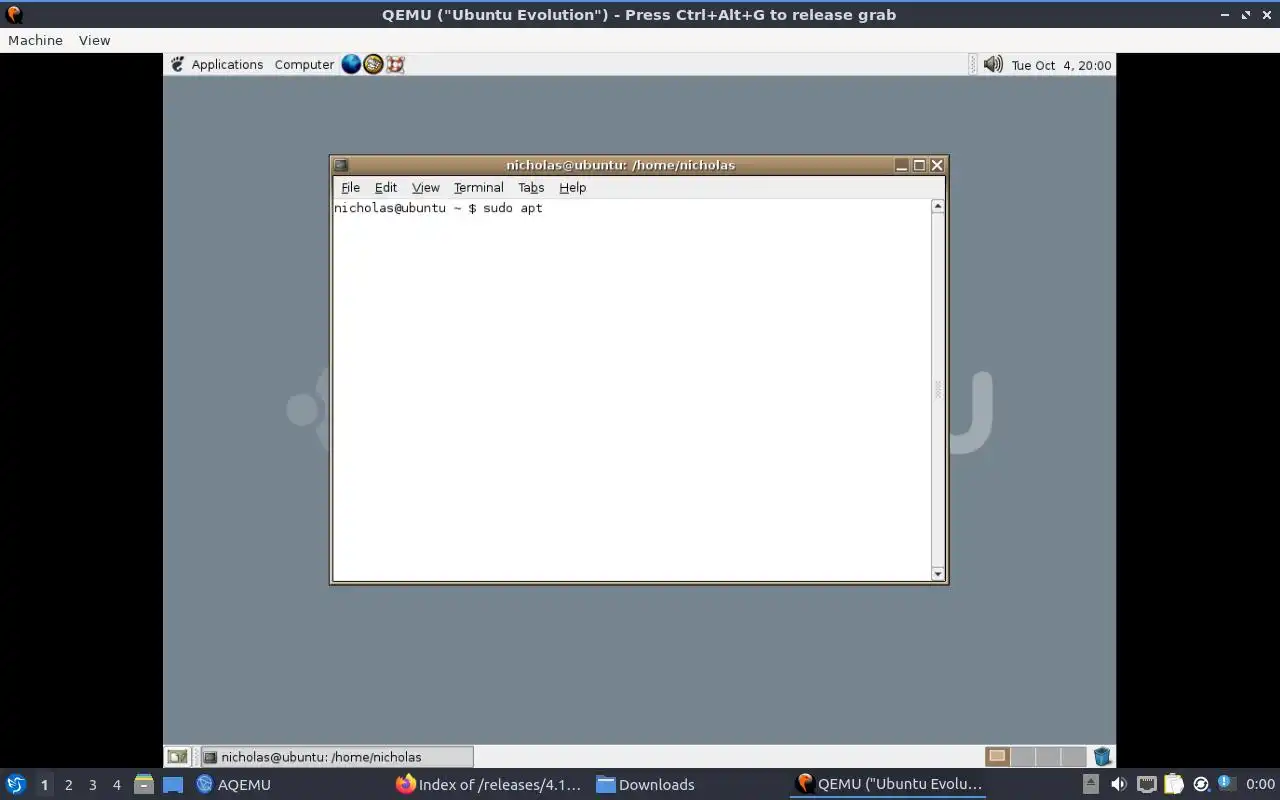The image size is (1280, 800).
Task: Launch the blue globe web browser icon
Action: pos(351,64)
